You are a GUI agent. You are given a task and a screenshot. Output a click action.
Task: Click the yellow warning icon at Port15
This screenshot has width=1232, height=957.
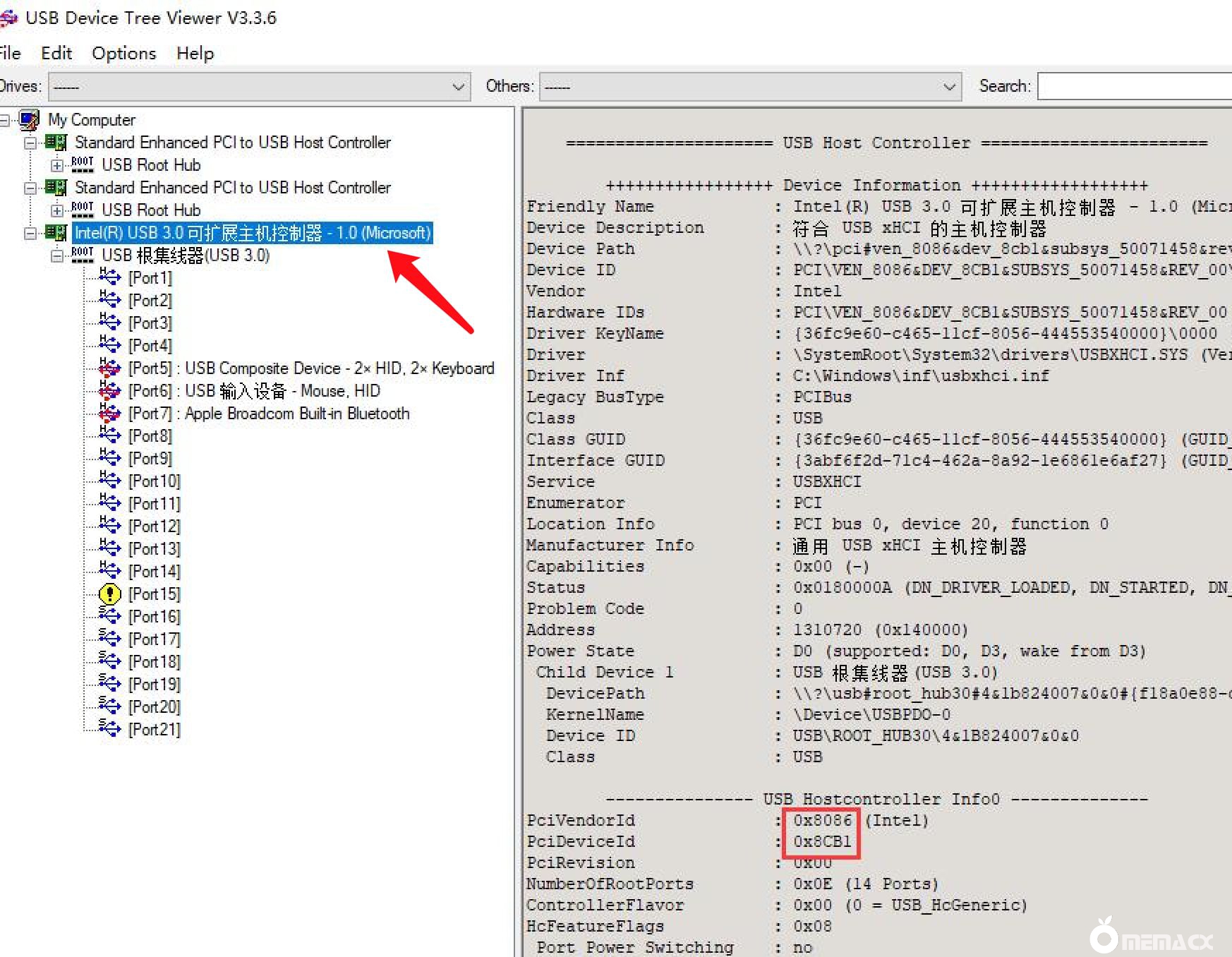pyautogui.click(x=110, y=594)
